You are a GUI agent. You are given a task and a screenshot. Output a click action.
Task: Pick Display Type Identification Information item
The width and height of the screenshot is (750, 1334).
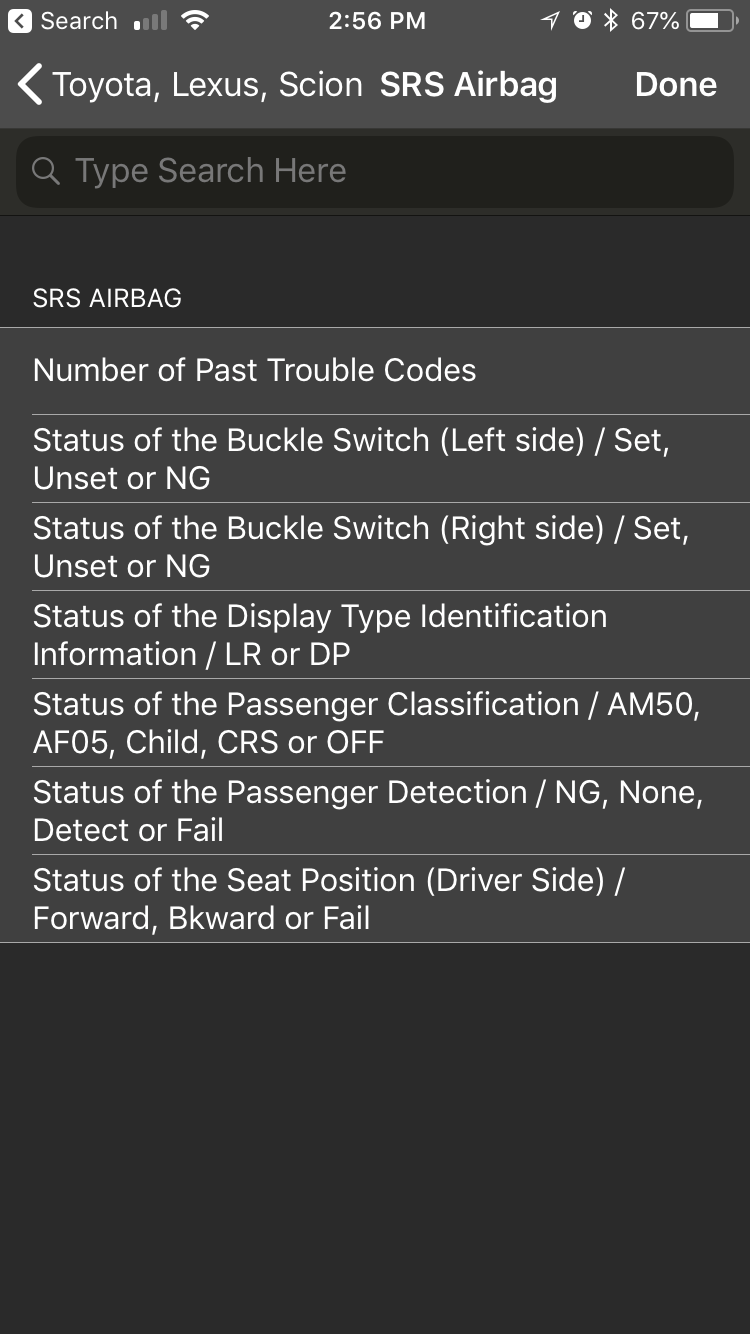[375, 635]
